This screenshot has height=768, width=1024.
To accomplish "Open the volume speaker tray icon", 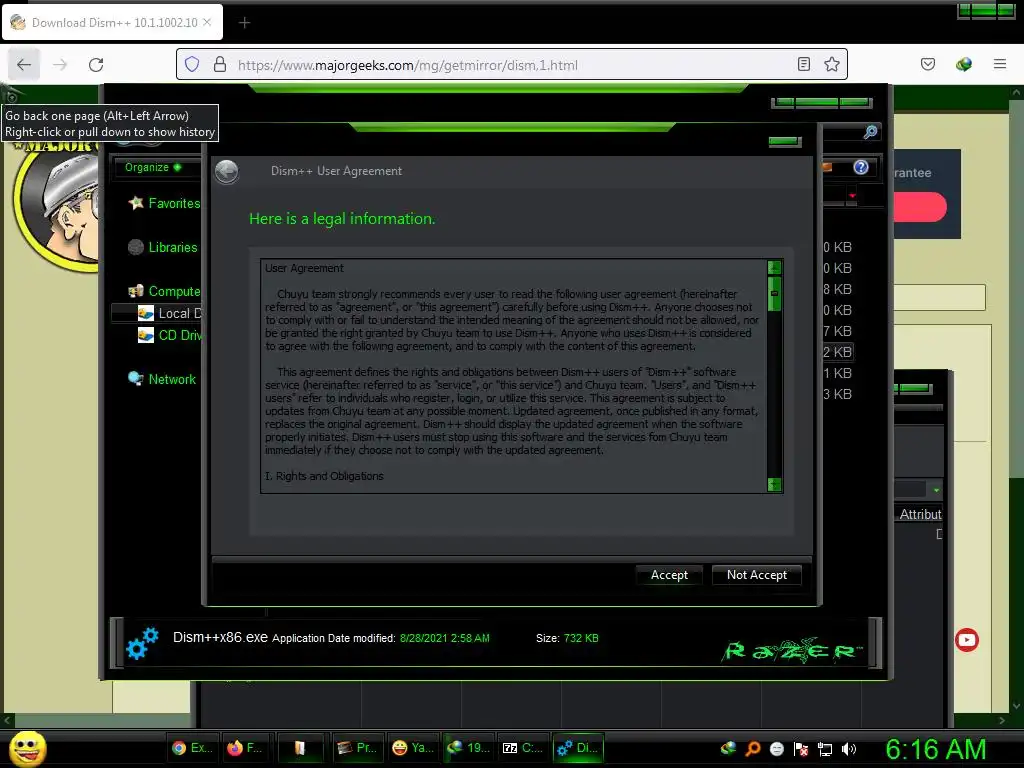I will pyautogui.click(x=848, y=748).
